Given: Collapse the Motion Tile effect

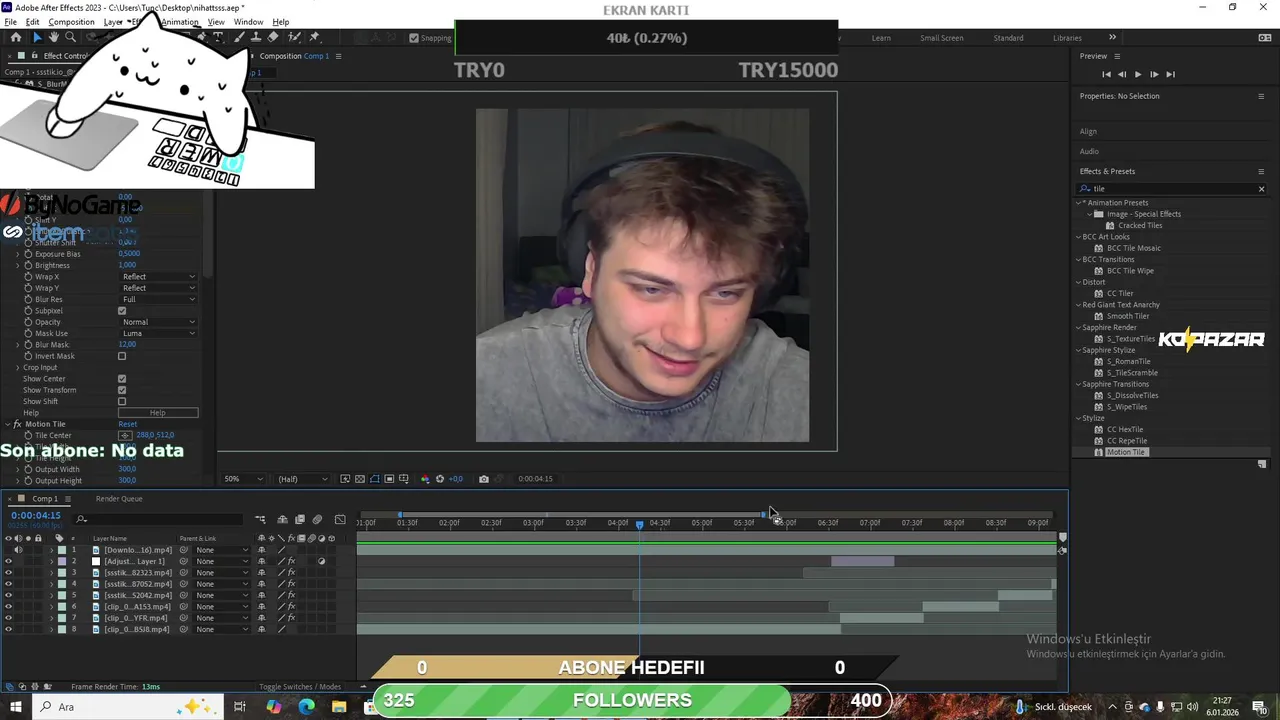Looking at the screenshot, I should point(7,424).
